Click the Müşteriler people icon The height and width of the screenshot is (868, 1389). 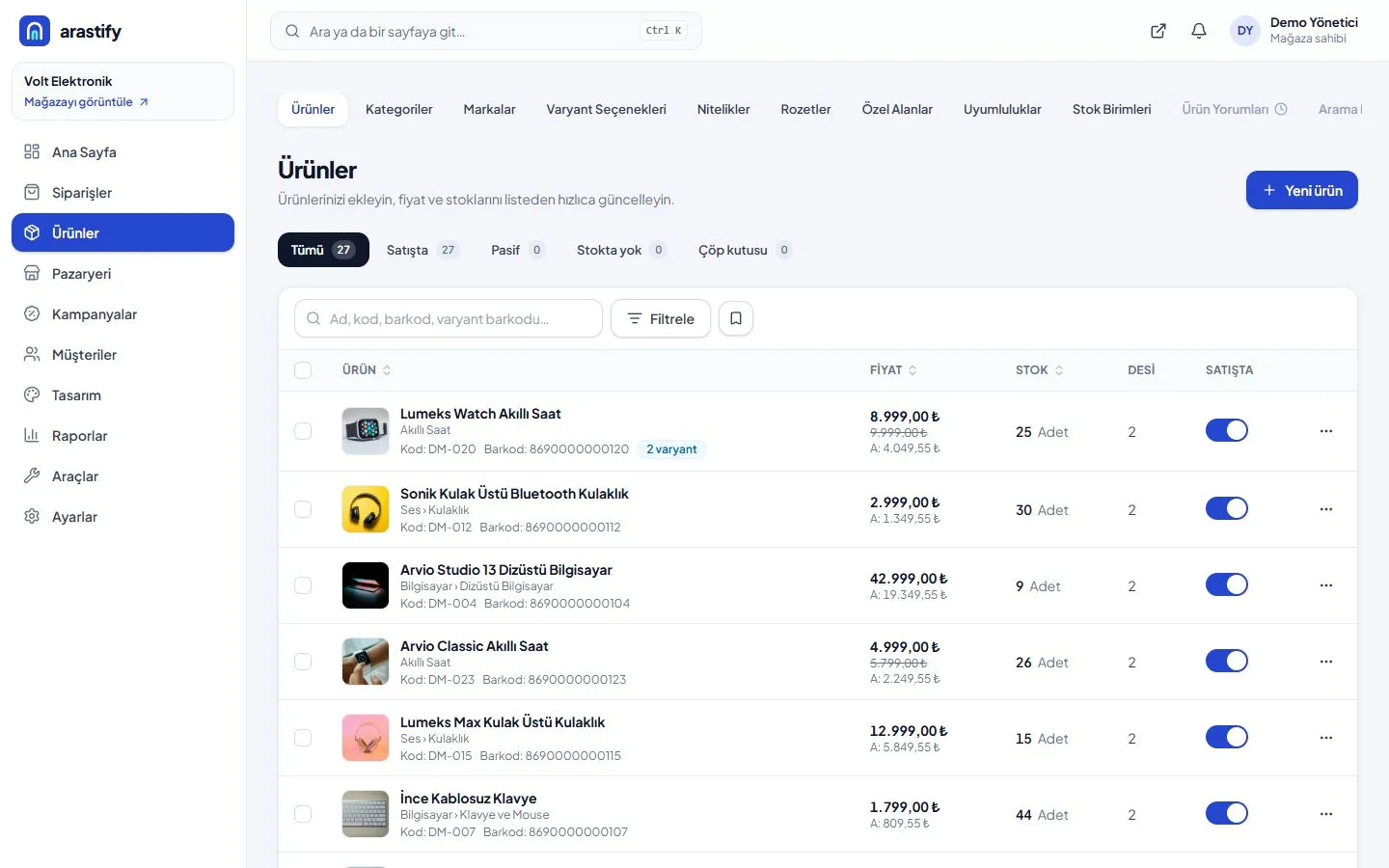click(32, 354)
